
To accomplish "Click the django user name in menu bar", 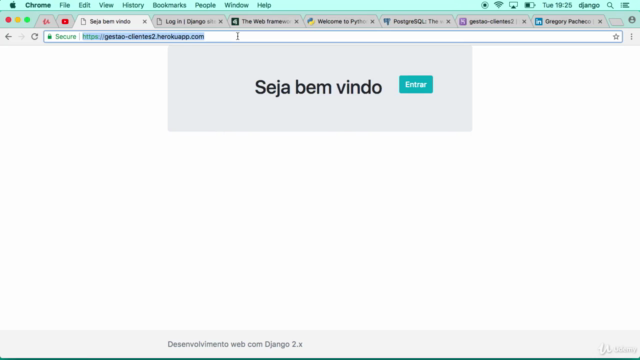I will (589, 5).
